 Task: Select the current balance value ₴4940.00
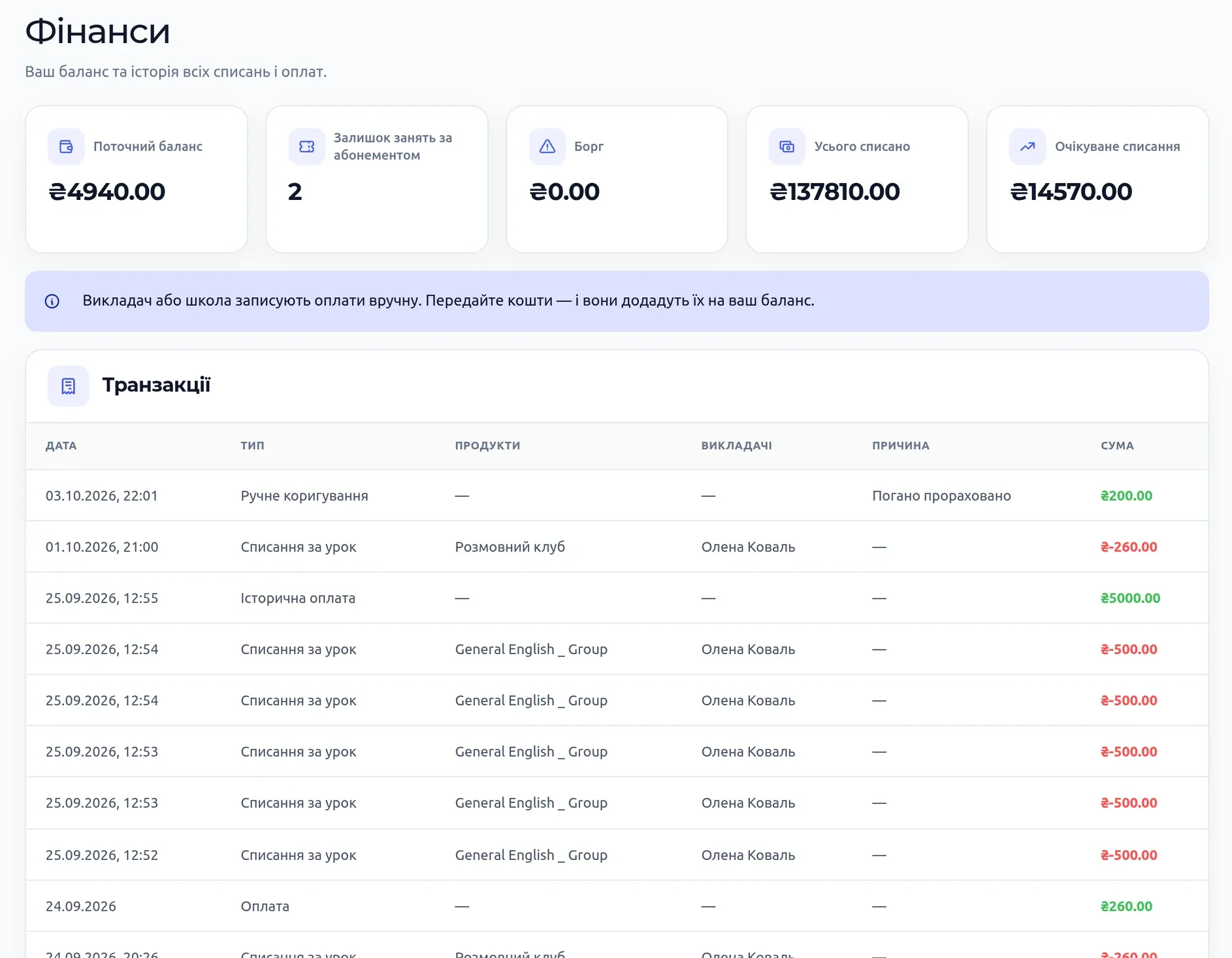click(x=107, y=191)
